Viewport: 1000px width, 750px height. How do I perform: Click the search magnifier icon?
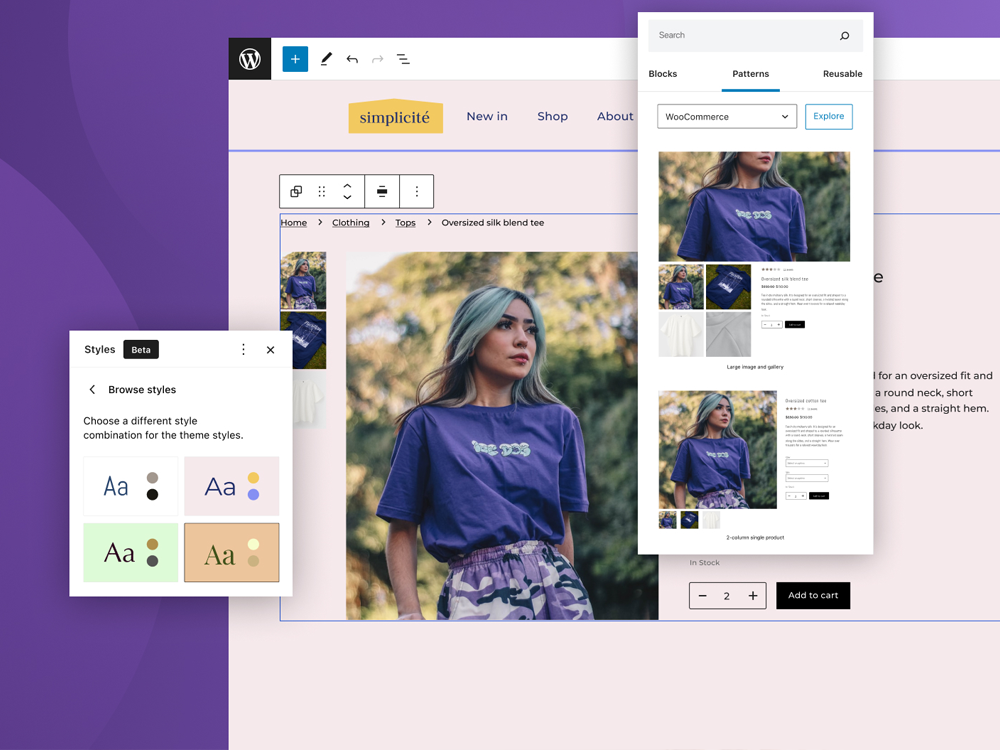pos(844,36)
